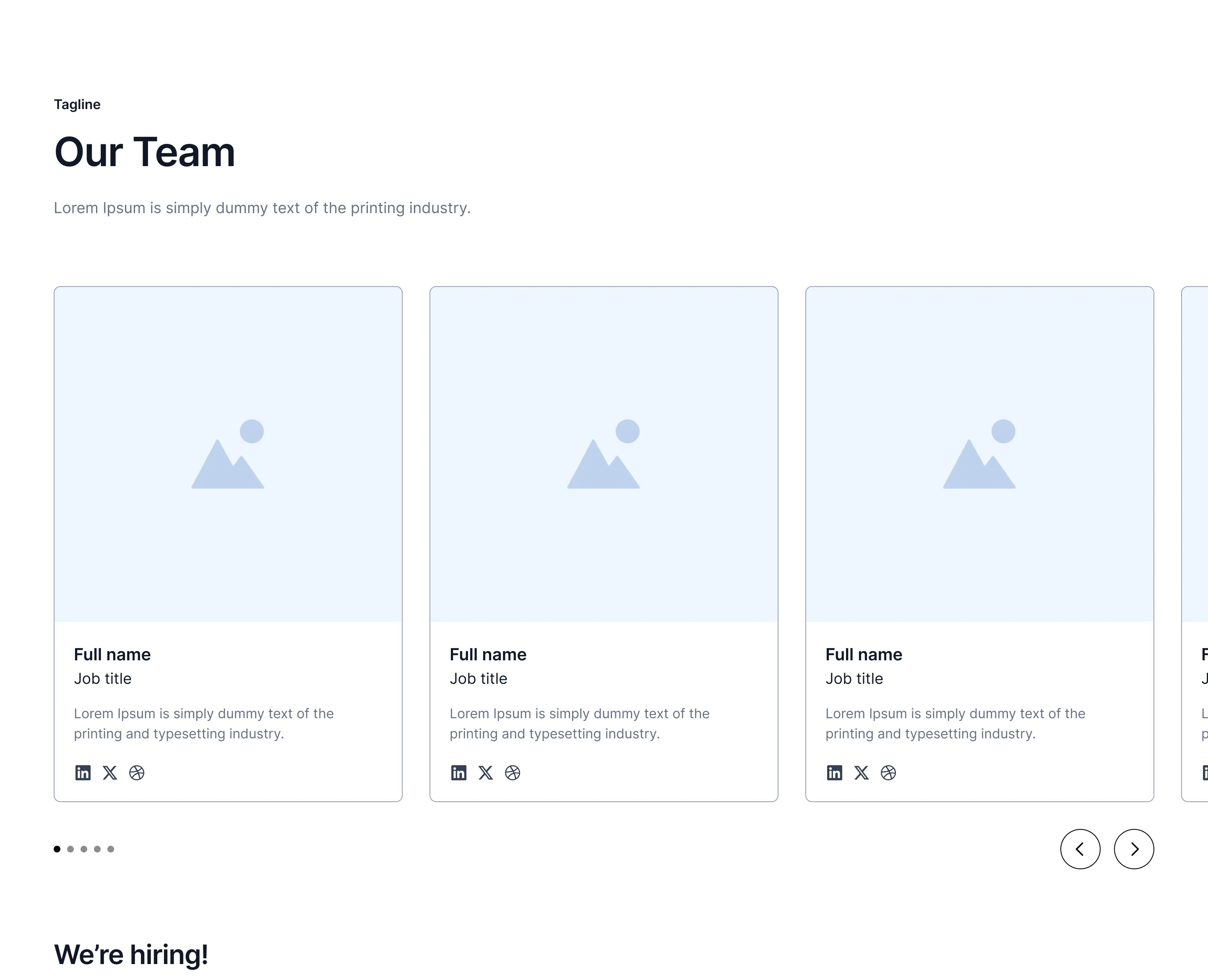Open LinkedIn icon on the second team card
The width and height of the screenshot is (1208, 980).
click(459, 772)
